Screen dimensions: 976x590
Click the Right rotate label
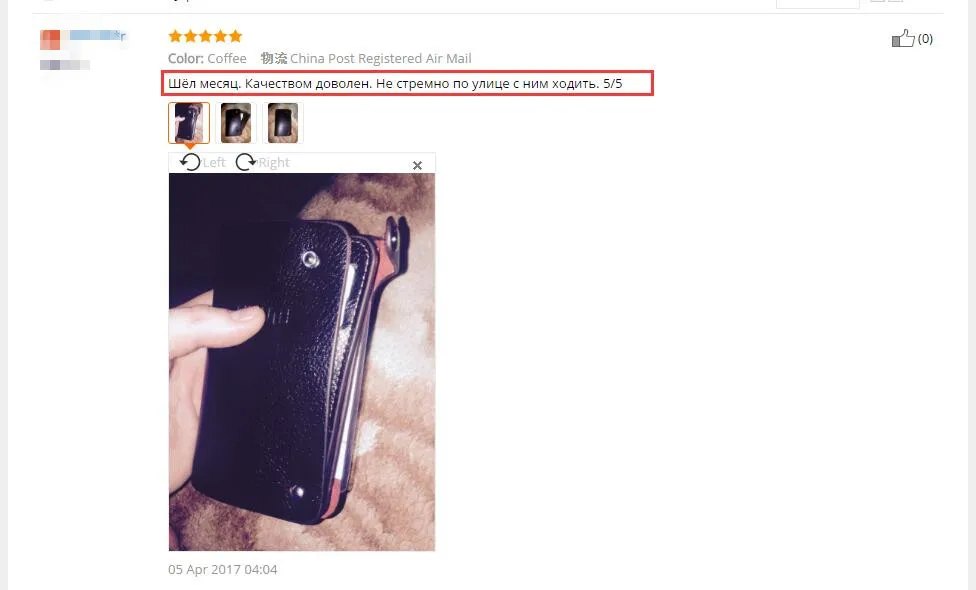[274, 162]
